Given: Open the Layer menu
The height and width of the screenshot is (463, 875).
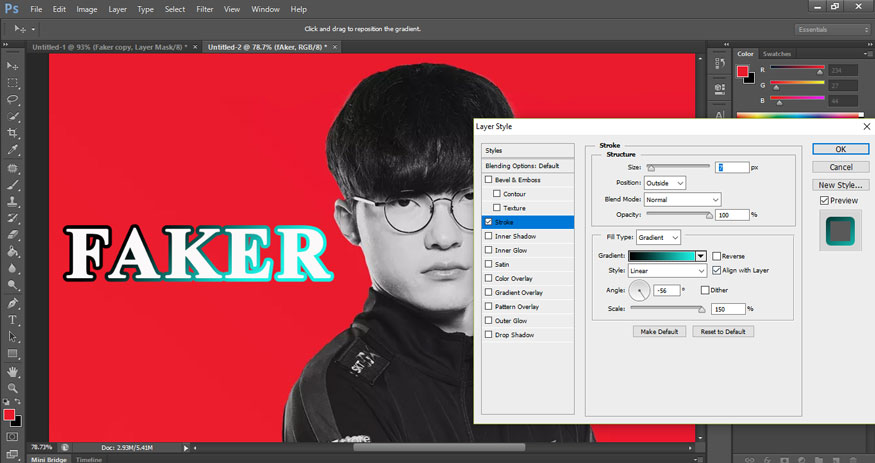Looking at the screenshot, I should (x=117, y=9).
